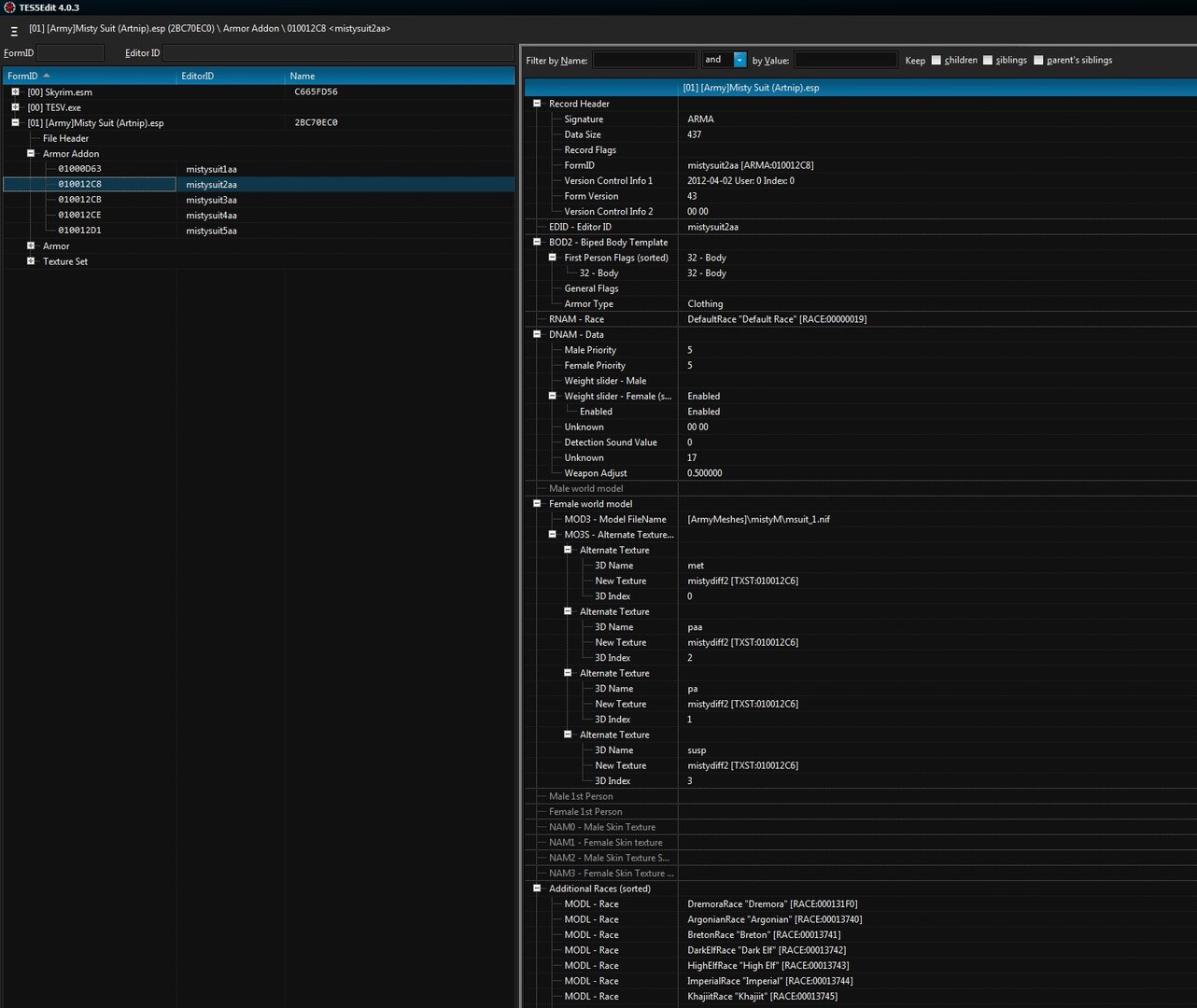The width and height of the screenshot is (1197, 1008).
Task: Click the KhajiitRace MODL value
Action: [x=762, y=997]
